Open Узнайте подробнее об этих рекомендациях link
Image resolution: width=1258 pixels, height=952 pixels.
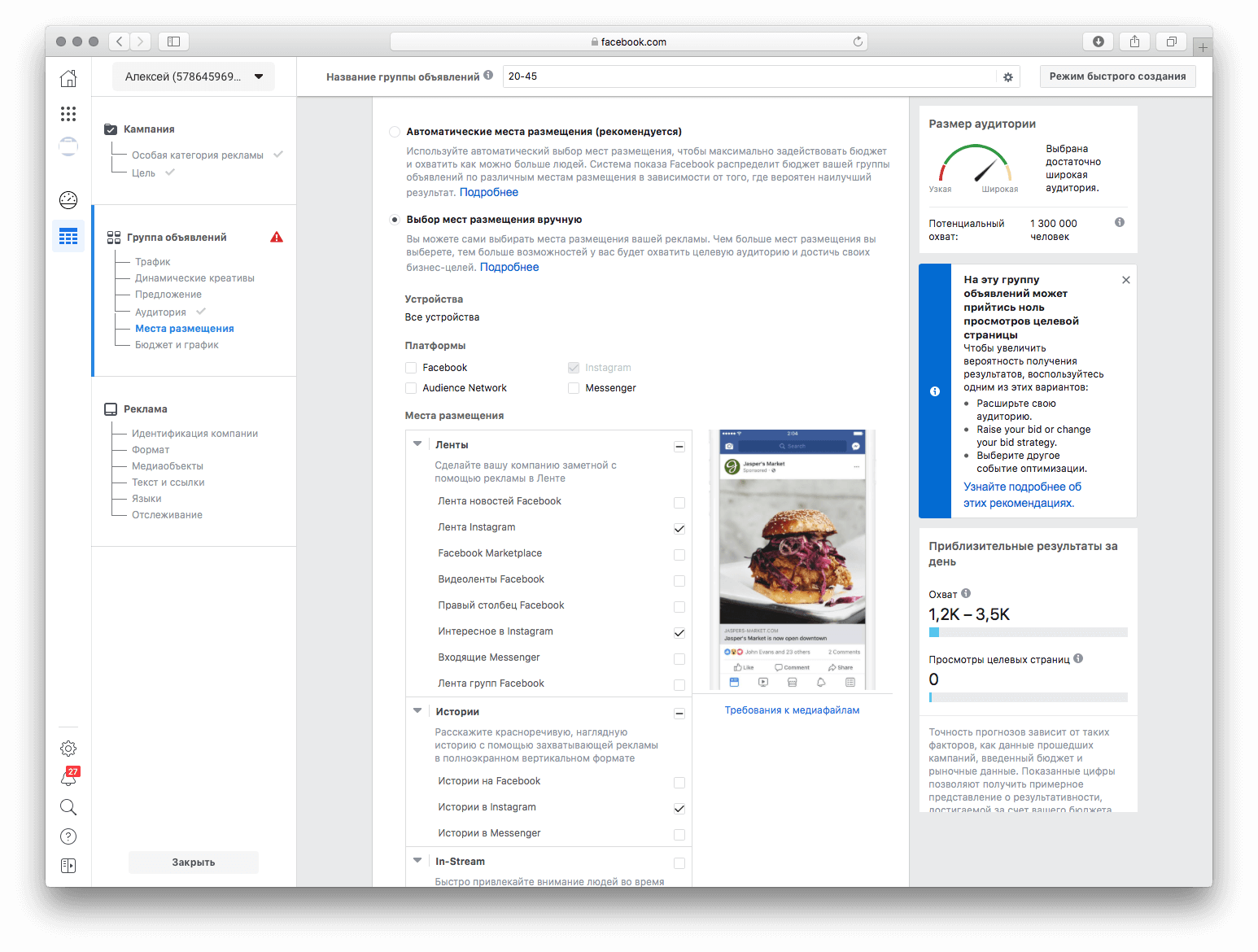pos(1023,495)
